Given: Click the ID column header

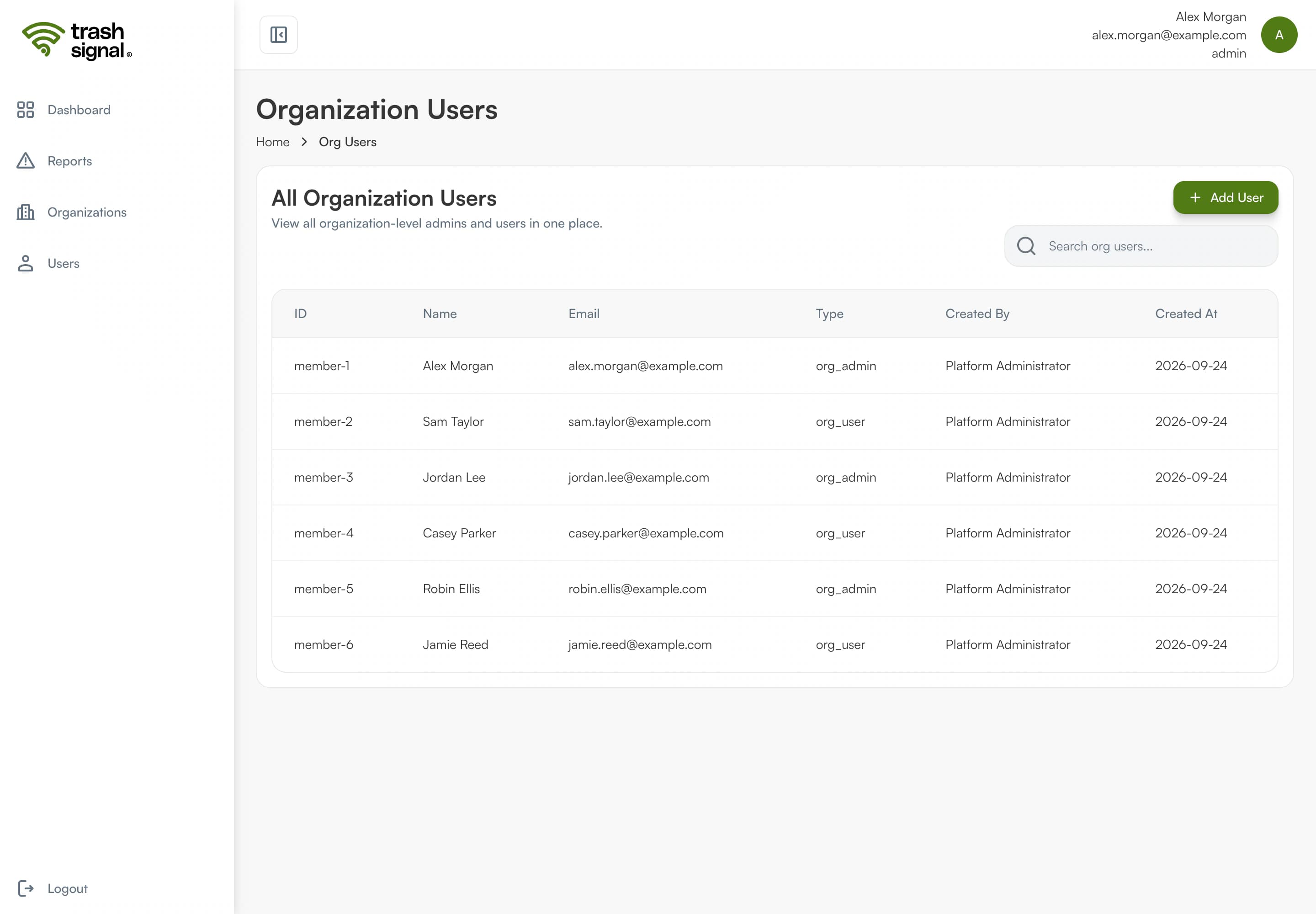Looking at the screenshot, I should [301, 314].
